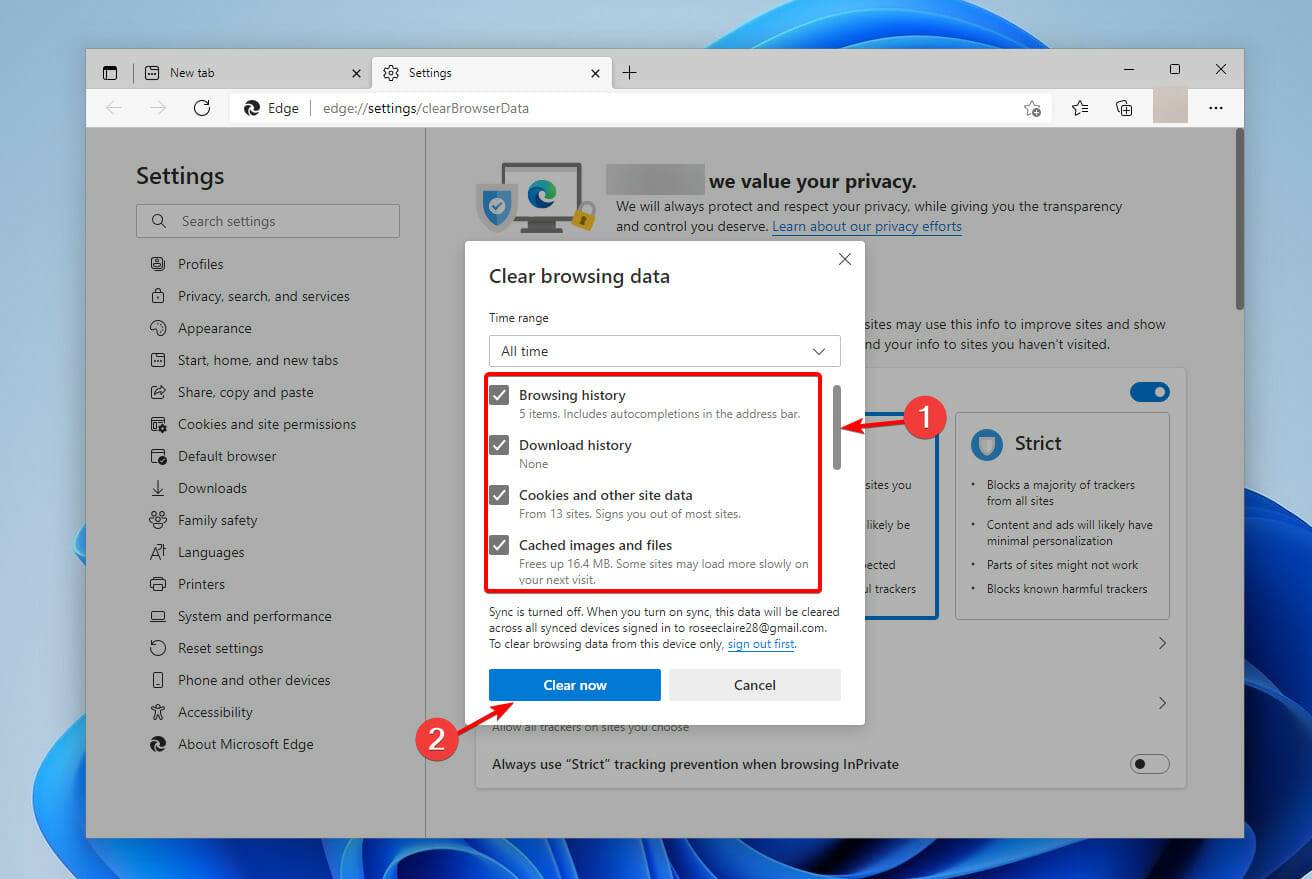This screenshot has height=879, width=1312.
Task: Click the Appearance icon in sidebar
Action: (x=158, y=328)
